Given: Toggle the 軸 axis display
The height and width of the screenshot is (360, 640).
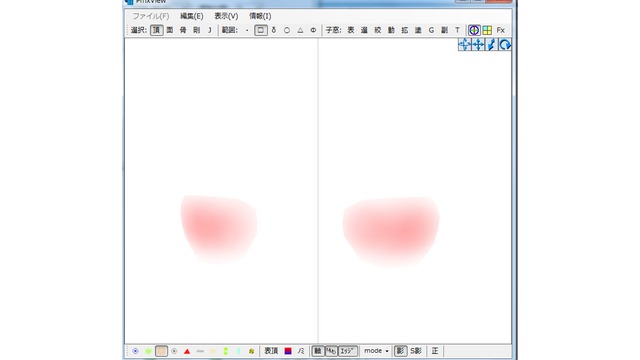Looking at the screenshot, I should (x=318, y=351).
